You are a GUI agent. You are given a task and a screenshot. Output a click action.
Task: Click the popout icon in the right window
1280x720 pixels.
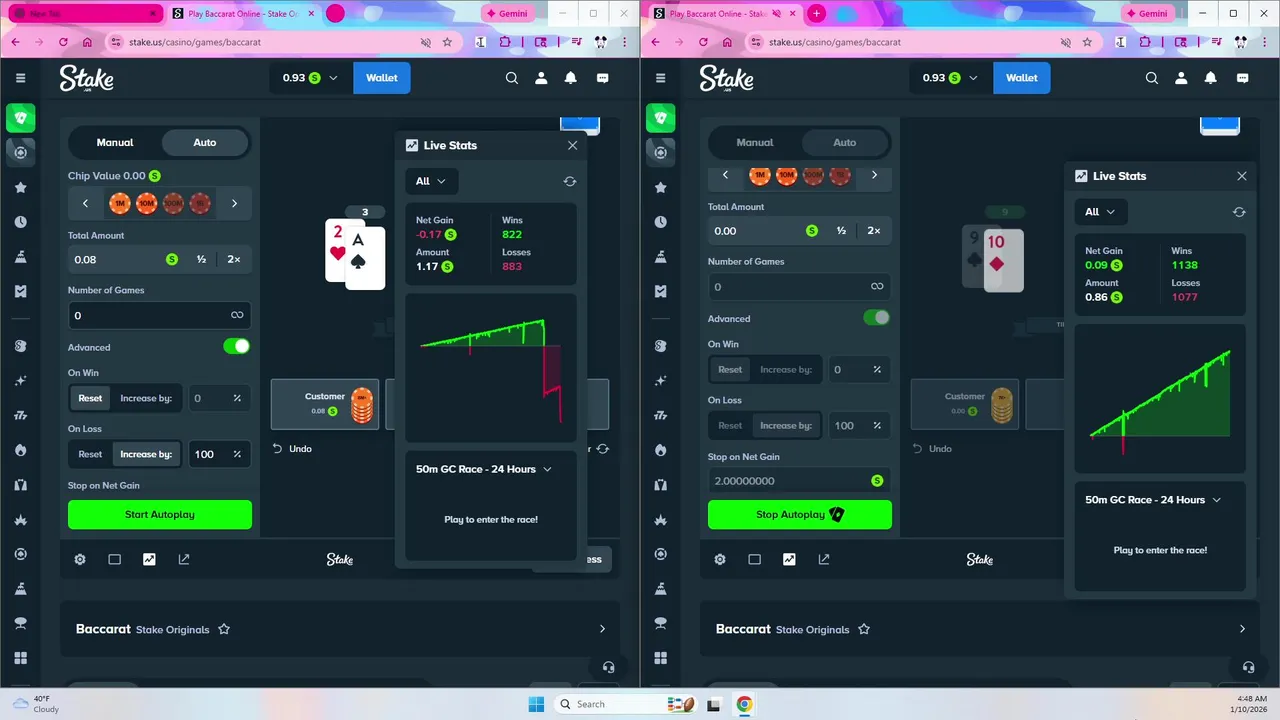[x=824, y=560]
